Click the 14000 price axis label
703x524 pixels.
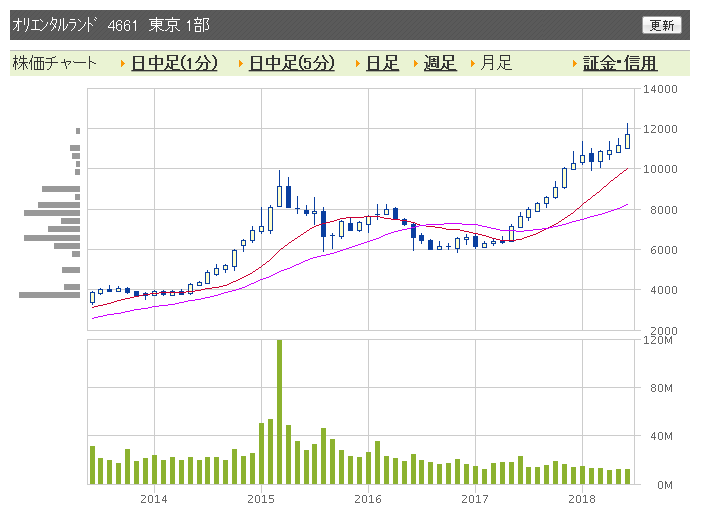coord(660,89)
